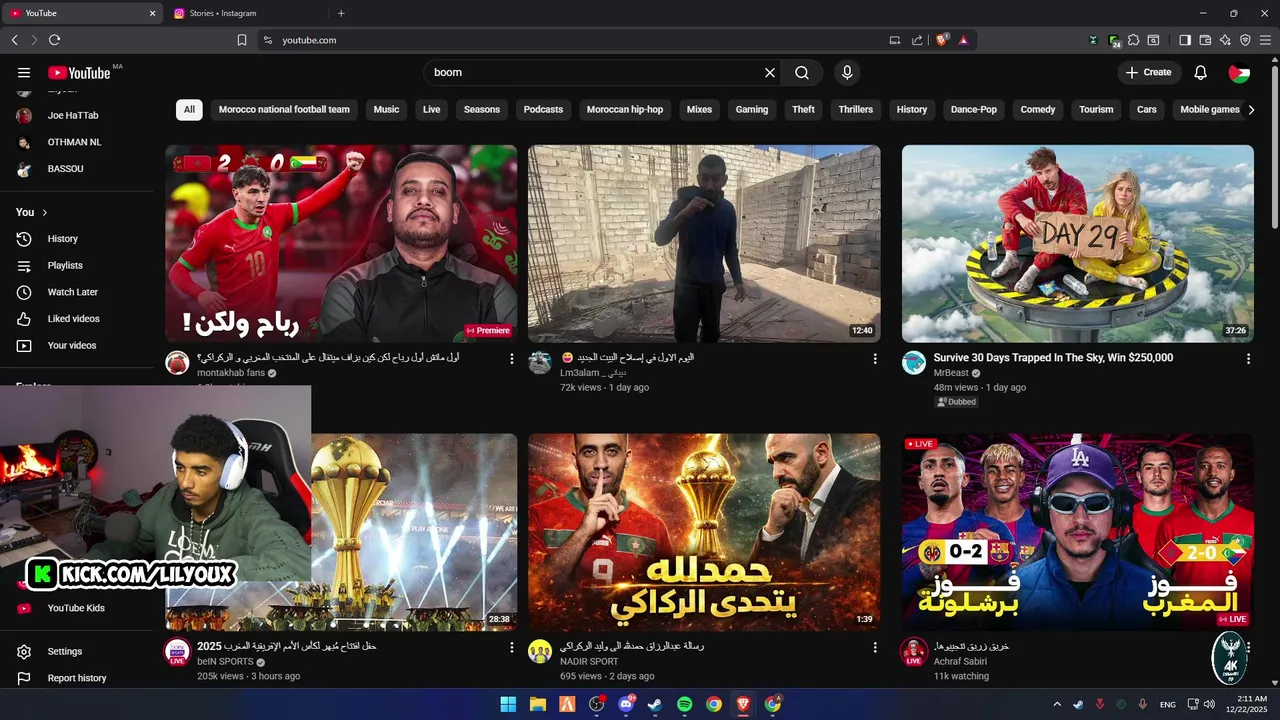
Task: Select the Thrillers filter chip
Action: coord(856,109)
